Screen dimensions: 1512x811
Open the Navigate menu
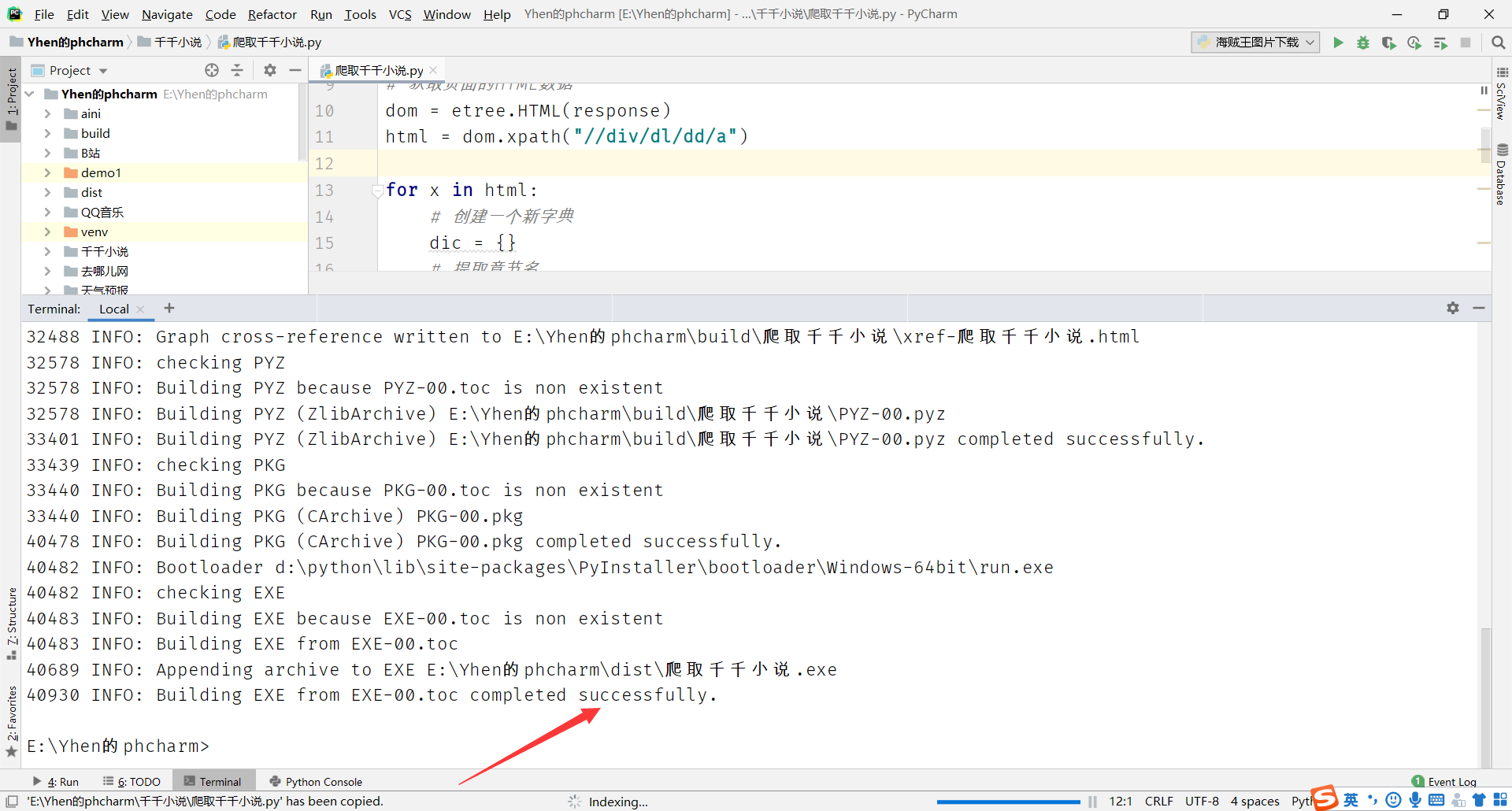[167, 14]
